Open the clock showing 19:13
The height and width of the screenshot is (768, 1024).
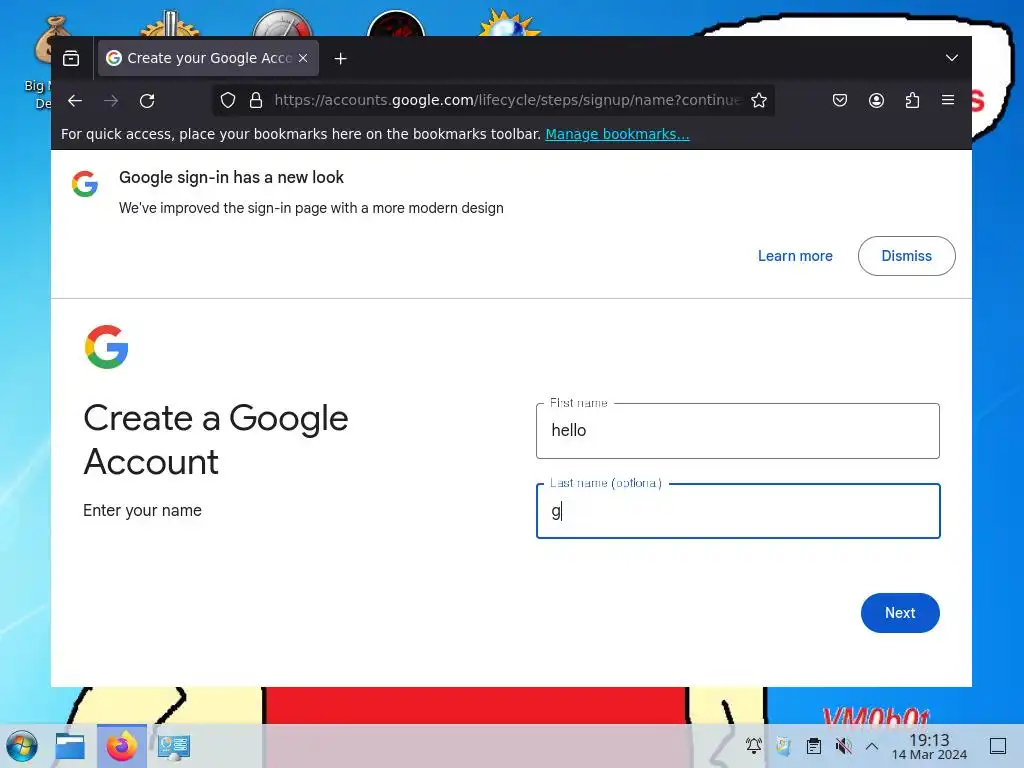point(929,746)
